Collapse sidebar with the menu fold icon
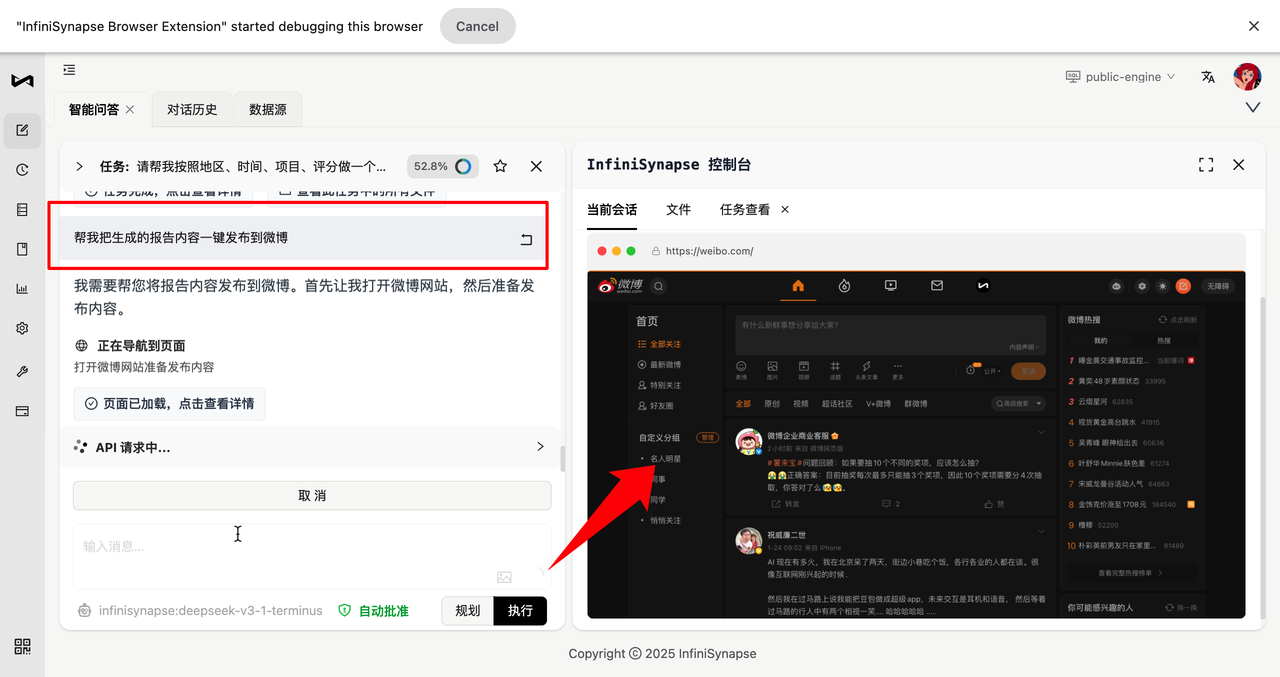Image resolution: width=1280 pixels, height=677 pixels. pyautogui.click(x=69, y=70)
